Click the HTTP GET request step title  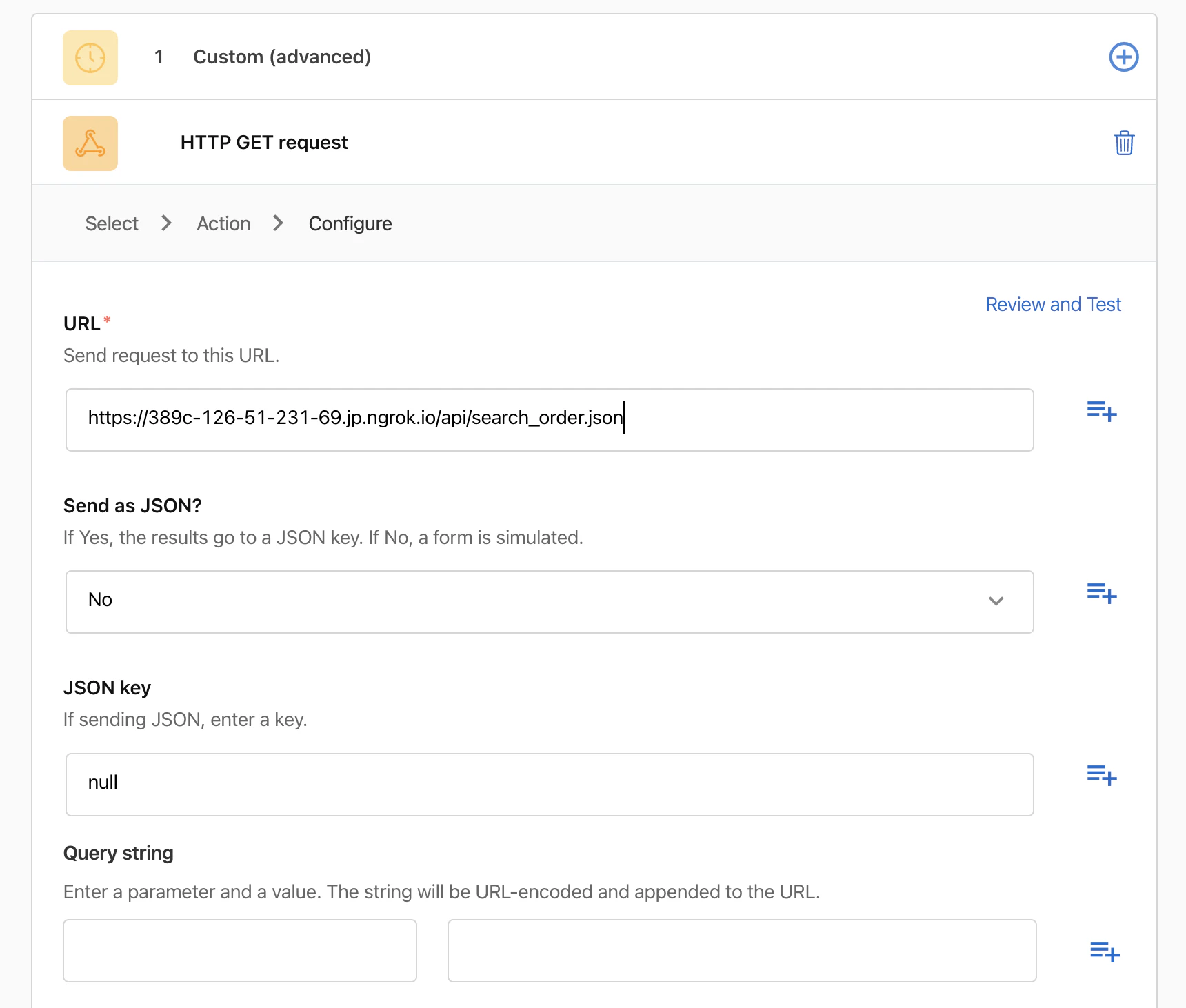tap(264, 142)
